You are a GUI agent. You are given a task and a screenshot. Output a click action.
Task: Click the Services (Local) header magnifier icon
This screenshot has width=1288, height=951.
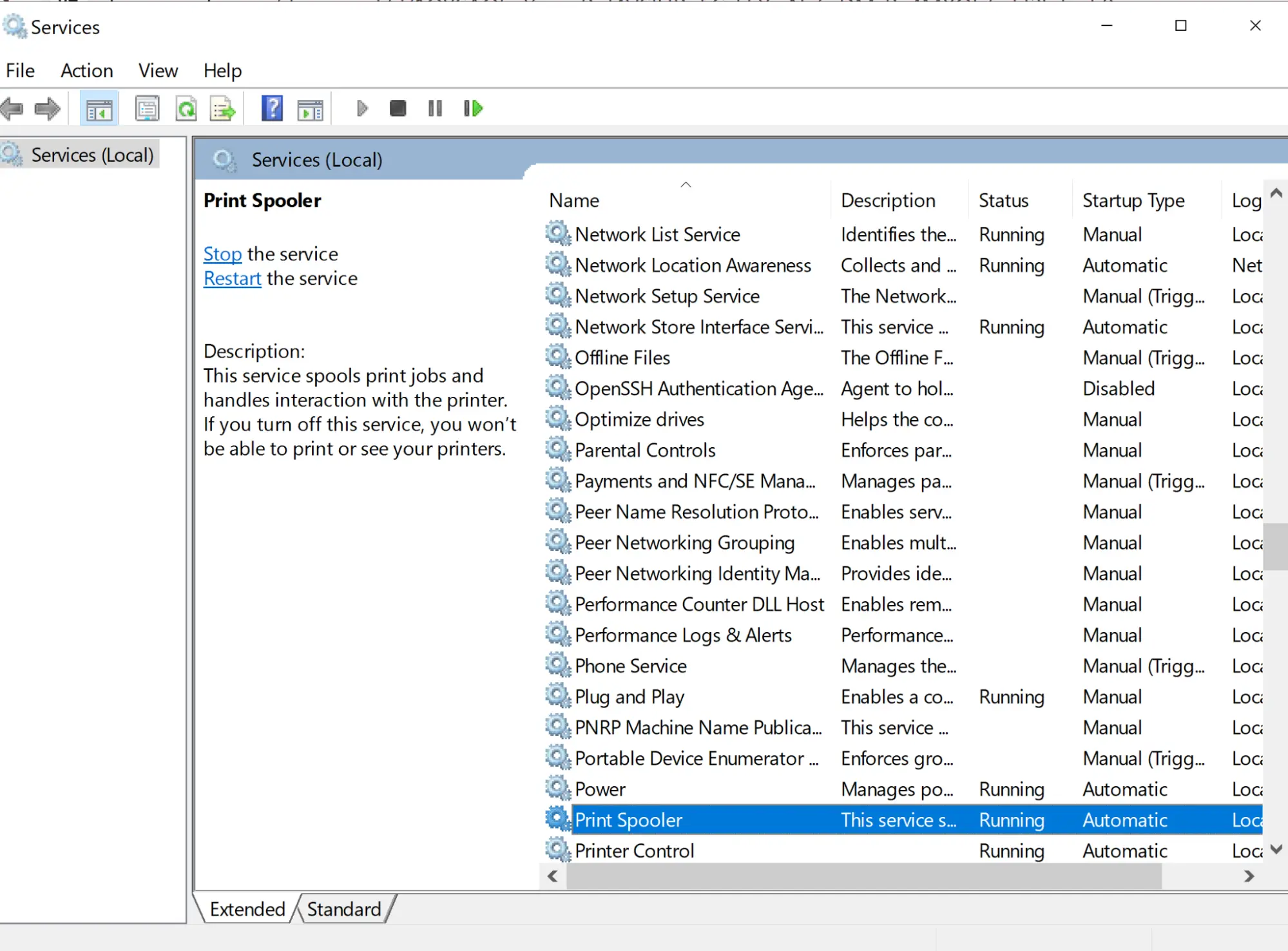tap(224, 160)
